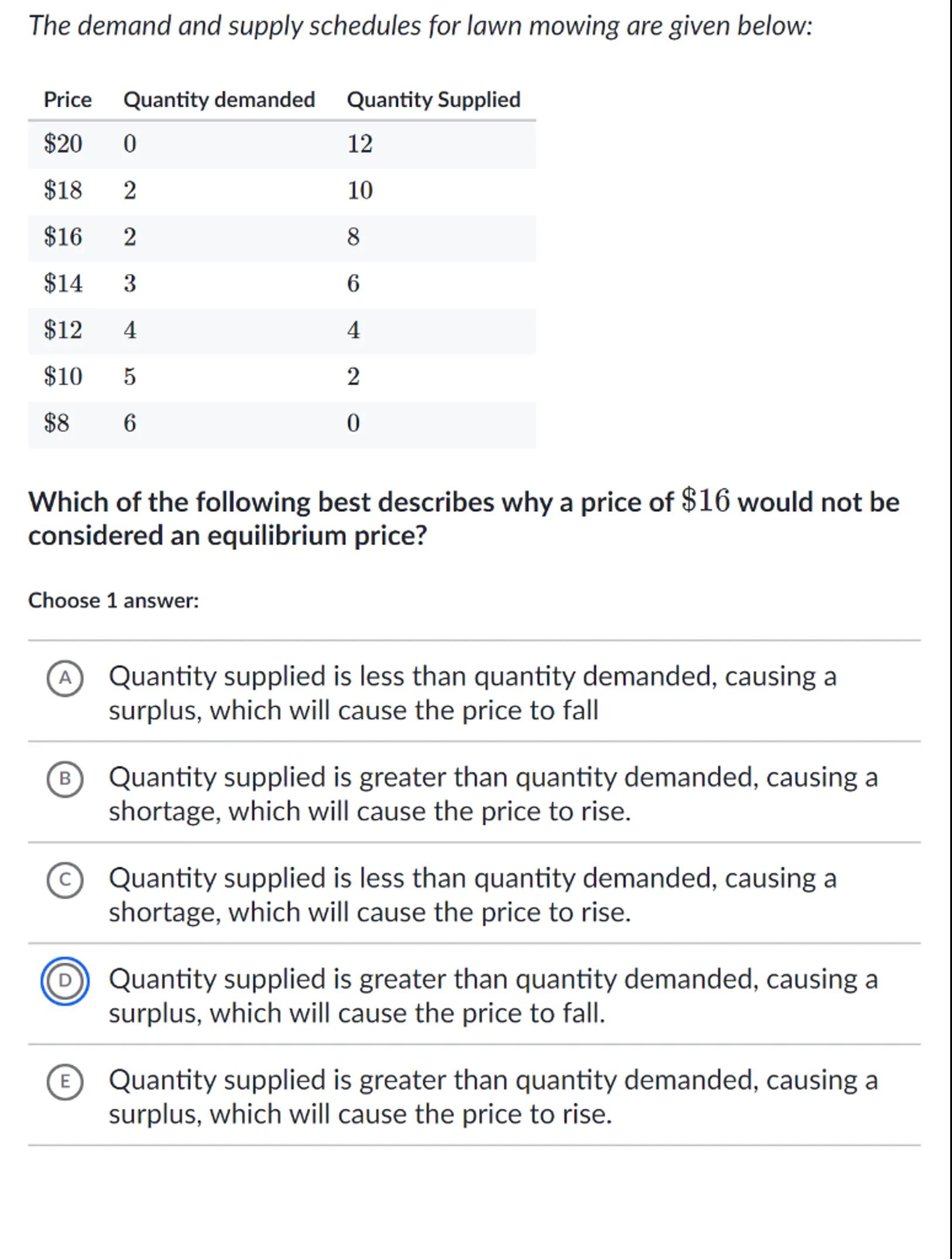Image resolution: width=952 pixels, height=1259 pixels.
Task: Select radio button C
Action: (65, 880)
